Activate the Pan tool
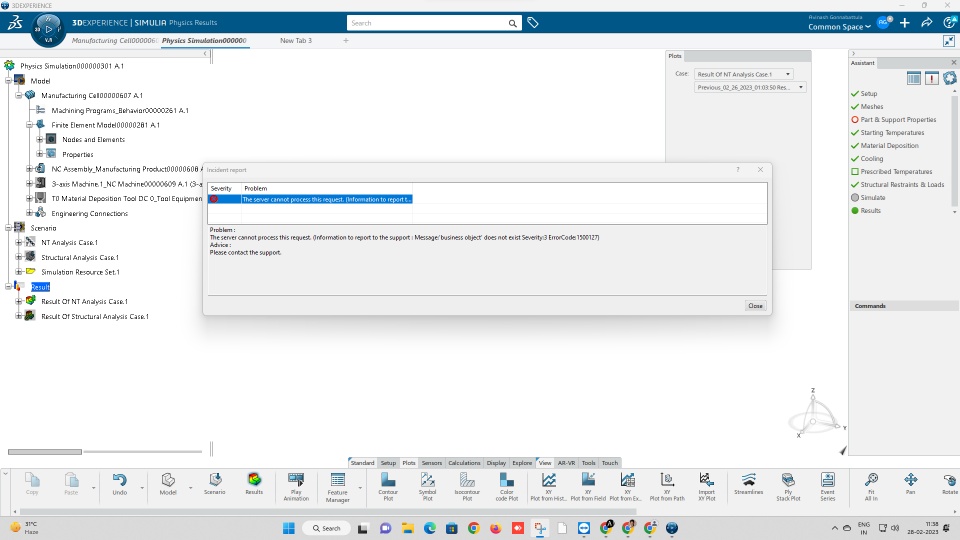960x540 pixels. coord(910,484)
